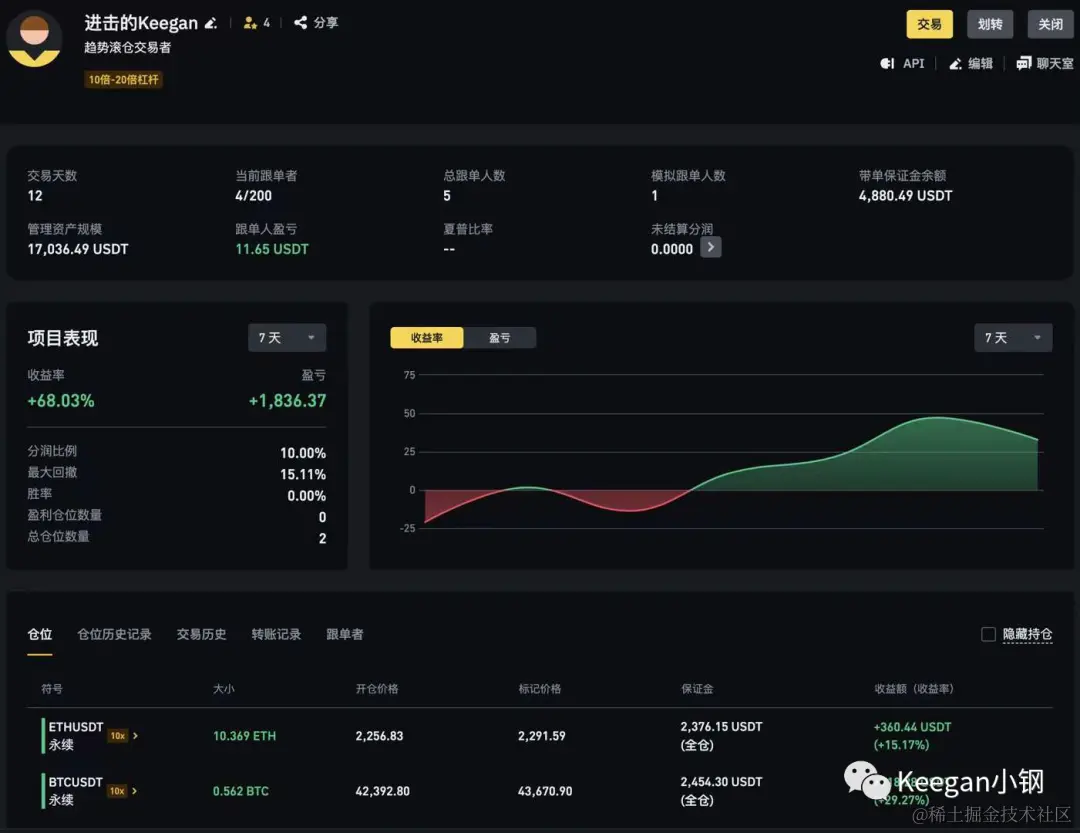This screenshot has width=1080, height=833.
Task: Open the 7天 dropdown above the chart
Action: (1012, 338)
